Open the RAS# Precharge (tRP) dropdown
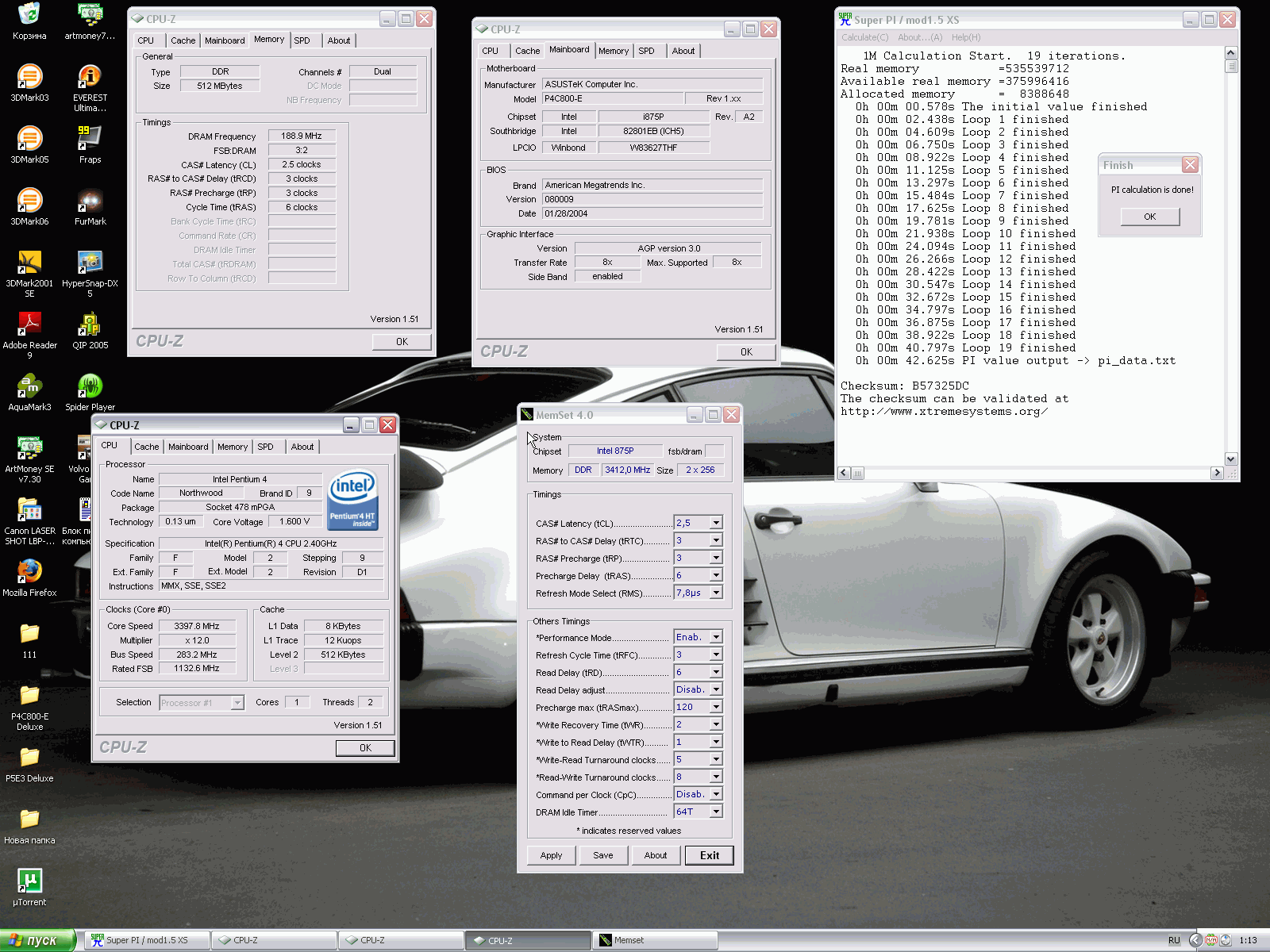Image resolution: width=1270 pixels, height=952 pixels. (x=716, y=558)
